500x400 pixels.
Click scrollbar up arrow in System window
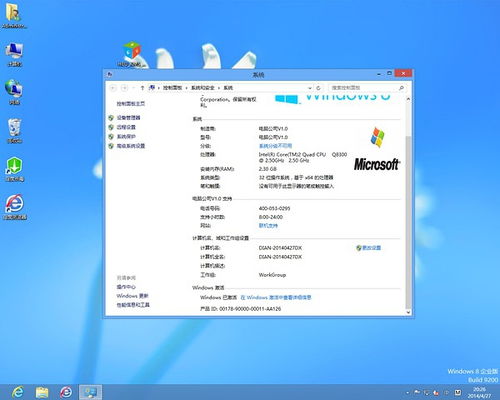tap(408, 99)
